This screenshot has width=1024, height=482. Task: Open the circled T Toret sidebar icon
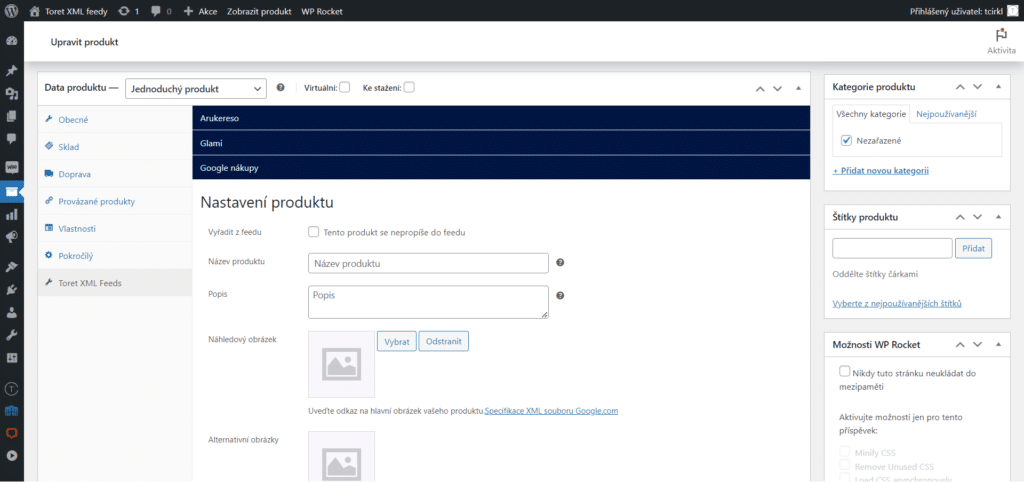pyautogui.click(x=11, y=389)
